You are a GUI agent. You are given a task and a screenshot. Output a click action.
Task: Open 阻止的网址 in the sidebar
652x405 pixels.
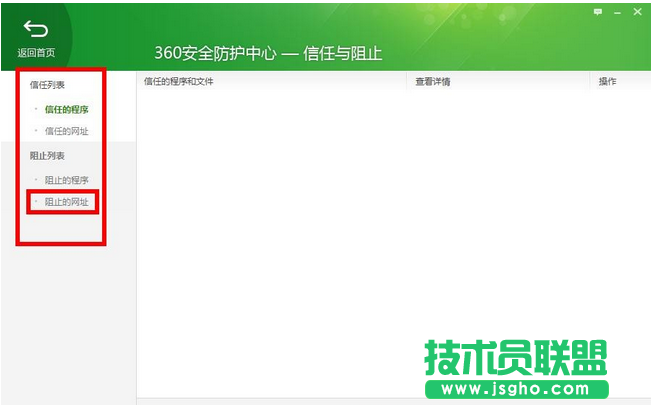tap(66, 202)
